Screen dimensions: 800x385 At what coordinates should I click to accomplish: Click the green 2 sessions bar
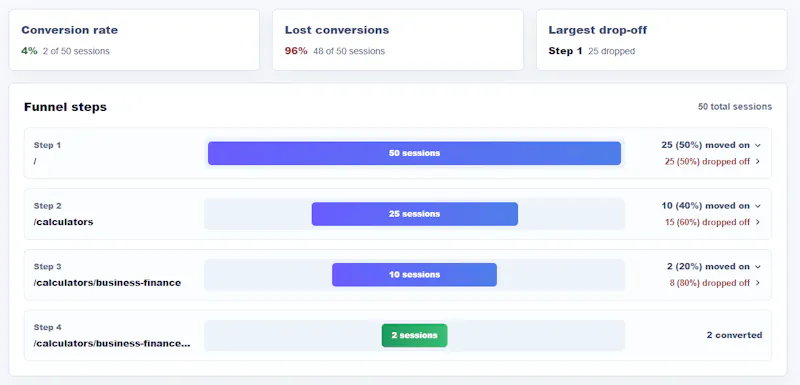pyautogui.click(x=414, y=335)
